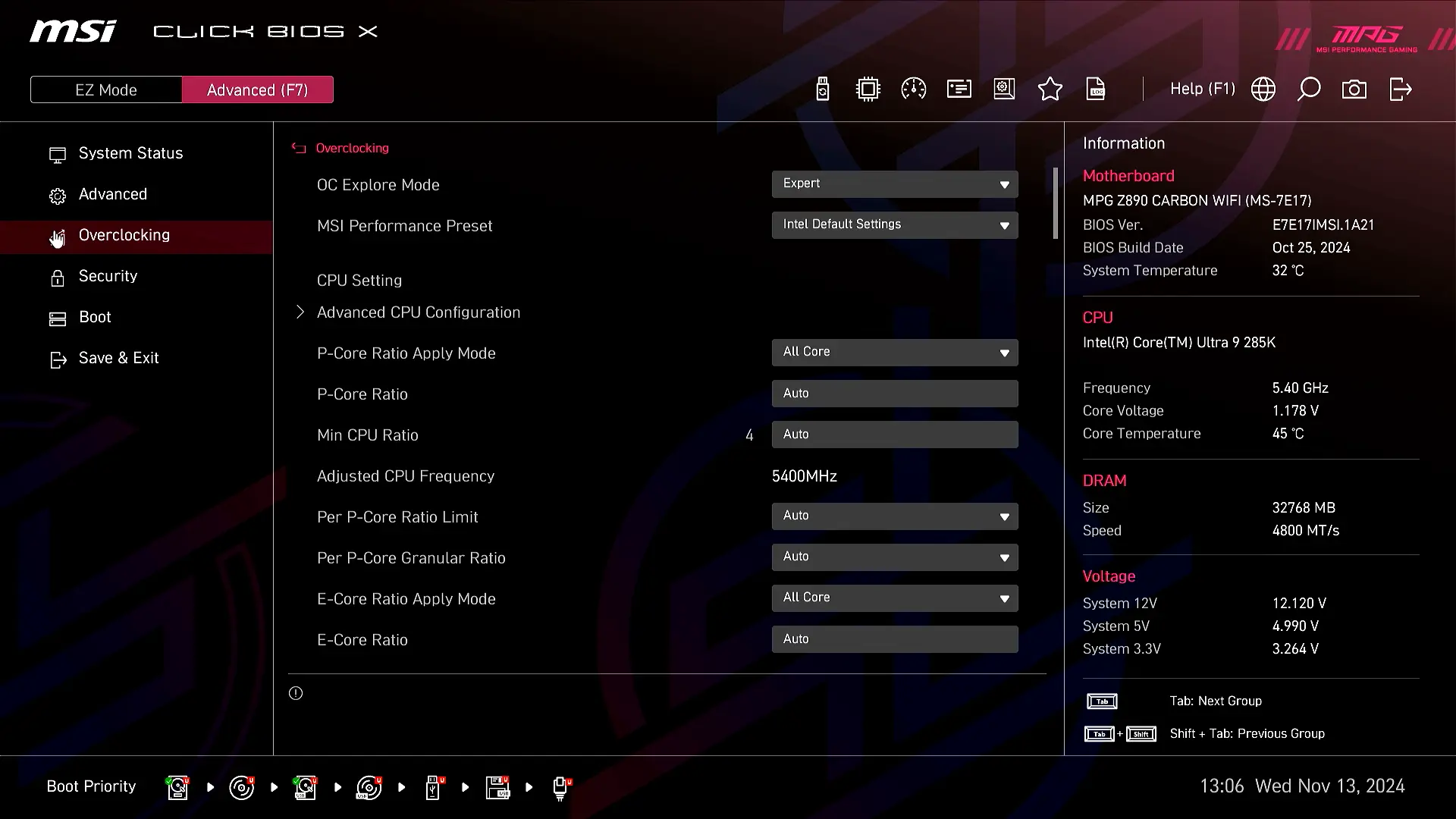
Task: Click the globe language icon
Action: click(1263, 89)
